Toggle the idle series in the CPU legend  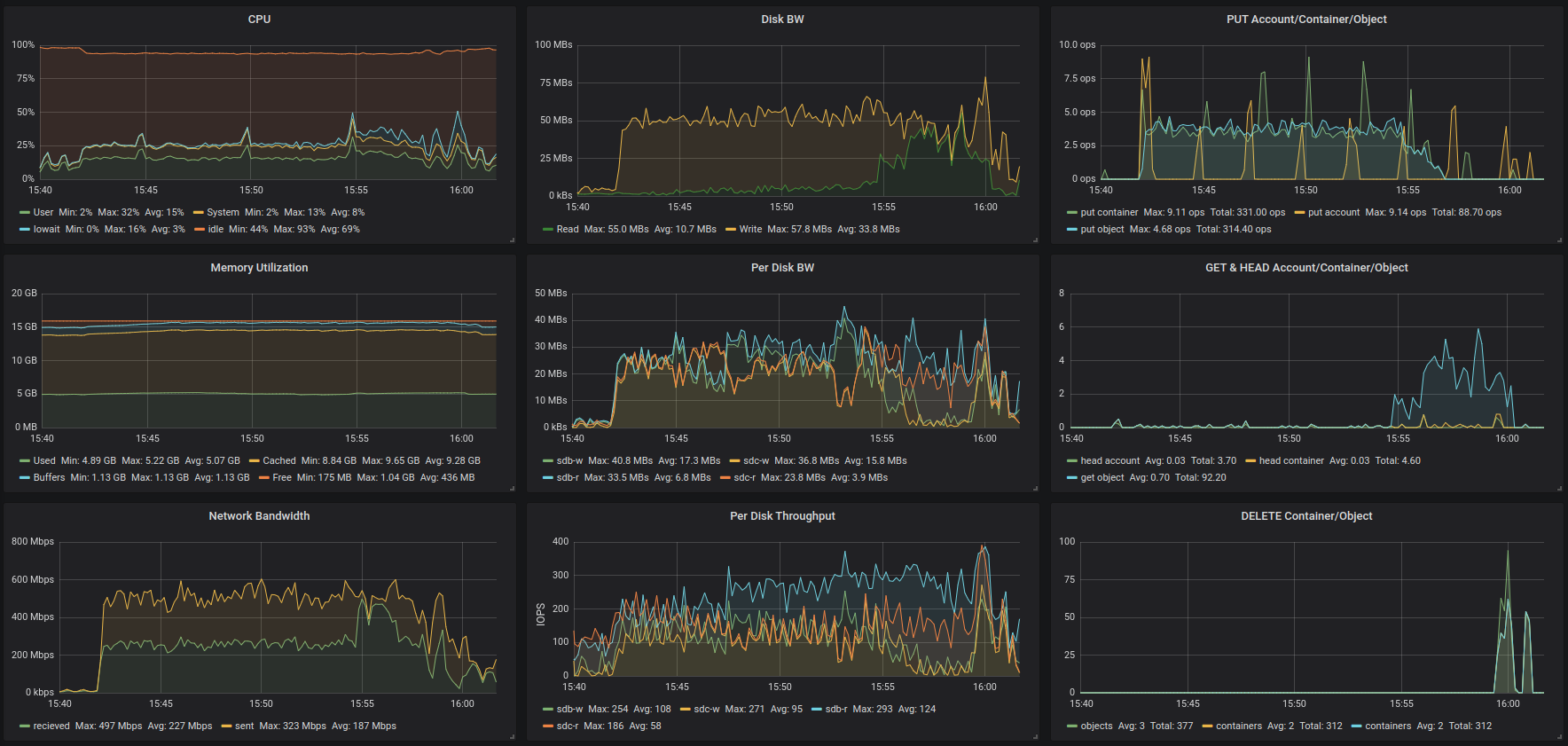[216, 229]
